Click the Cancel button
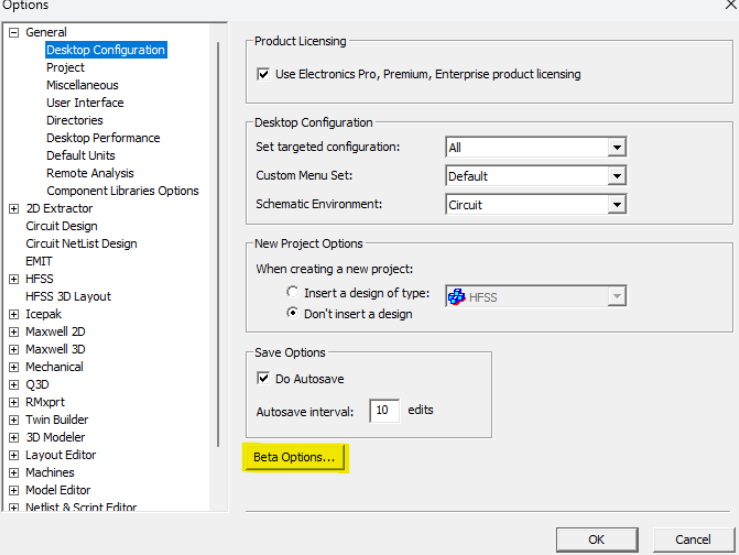 click(692, 539)
